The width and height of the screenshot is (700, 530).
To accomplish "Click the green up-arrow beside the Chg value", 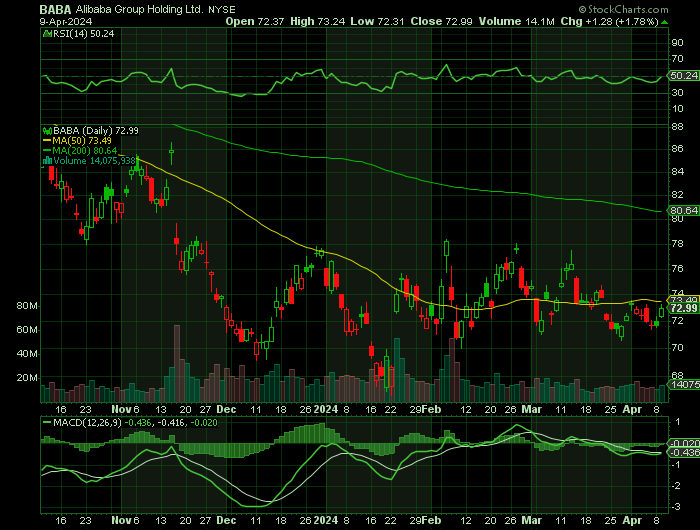I will pos(665,22).
